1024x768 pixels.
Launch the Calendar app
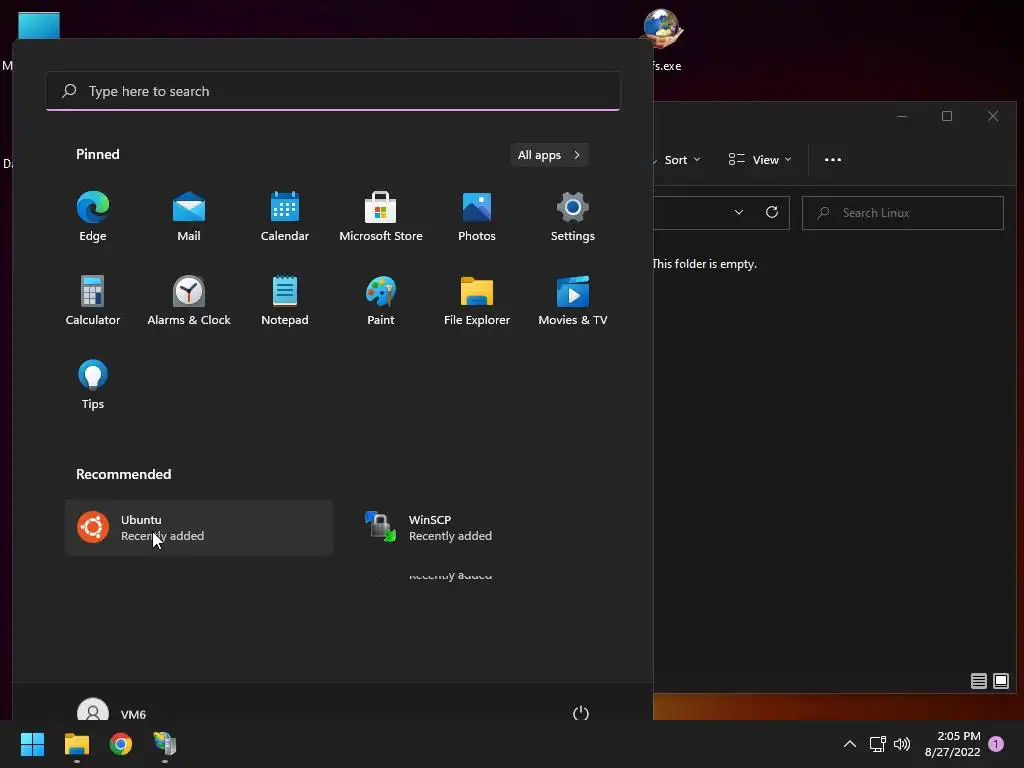coord(285,217)
